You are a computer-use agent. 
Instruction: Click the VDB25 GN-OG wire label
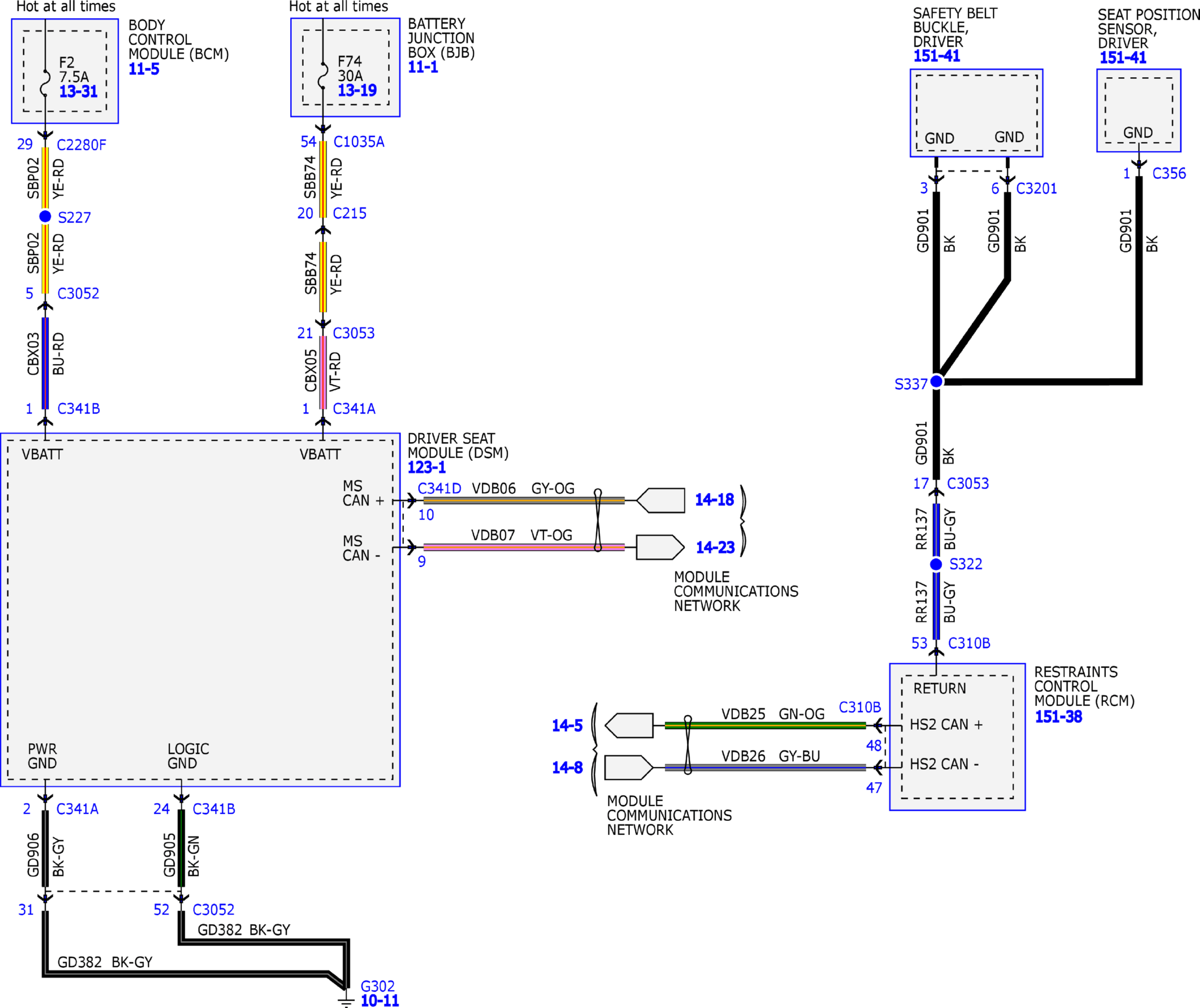[x=773, y=714]
